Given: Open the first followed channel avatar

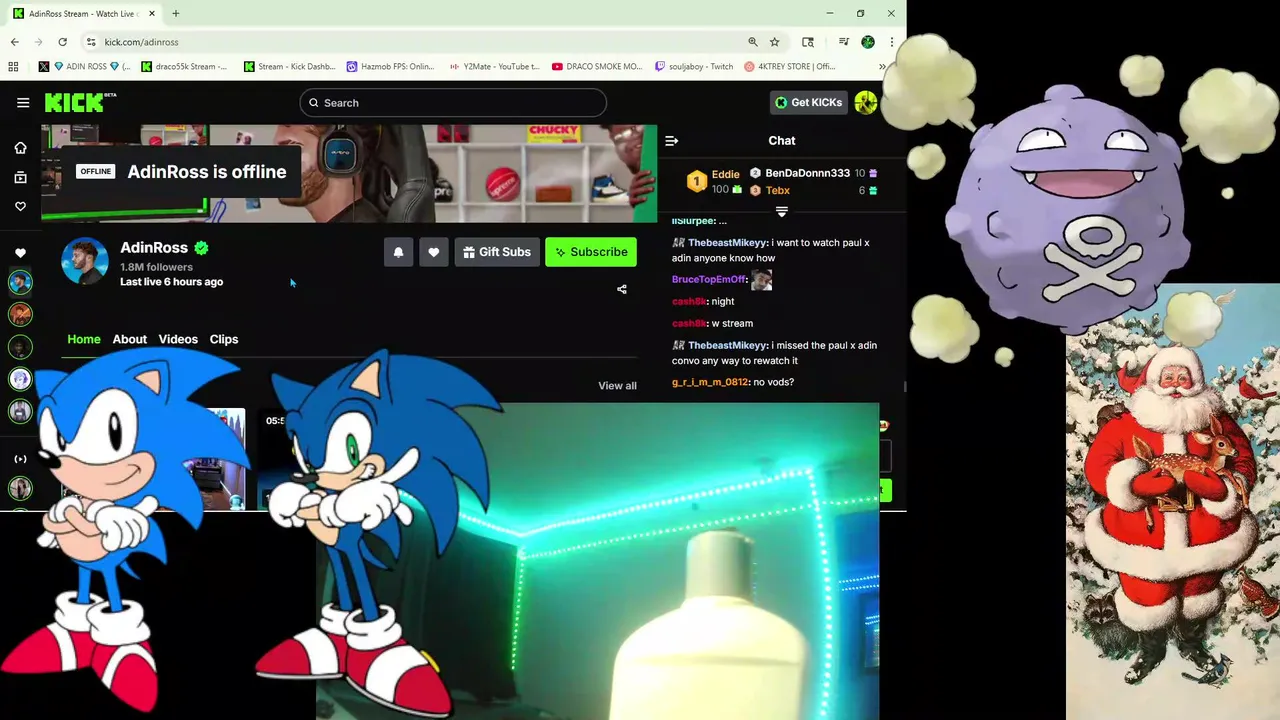Looking at the screenshot, I should coord(20,282).
